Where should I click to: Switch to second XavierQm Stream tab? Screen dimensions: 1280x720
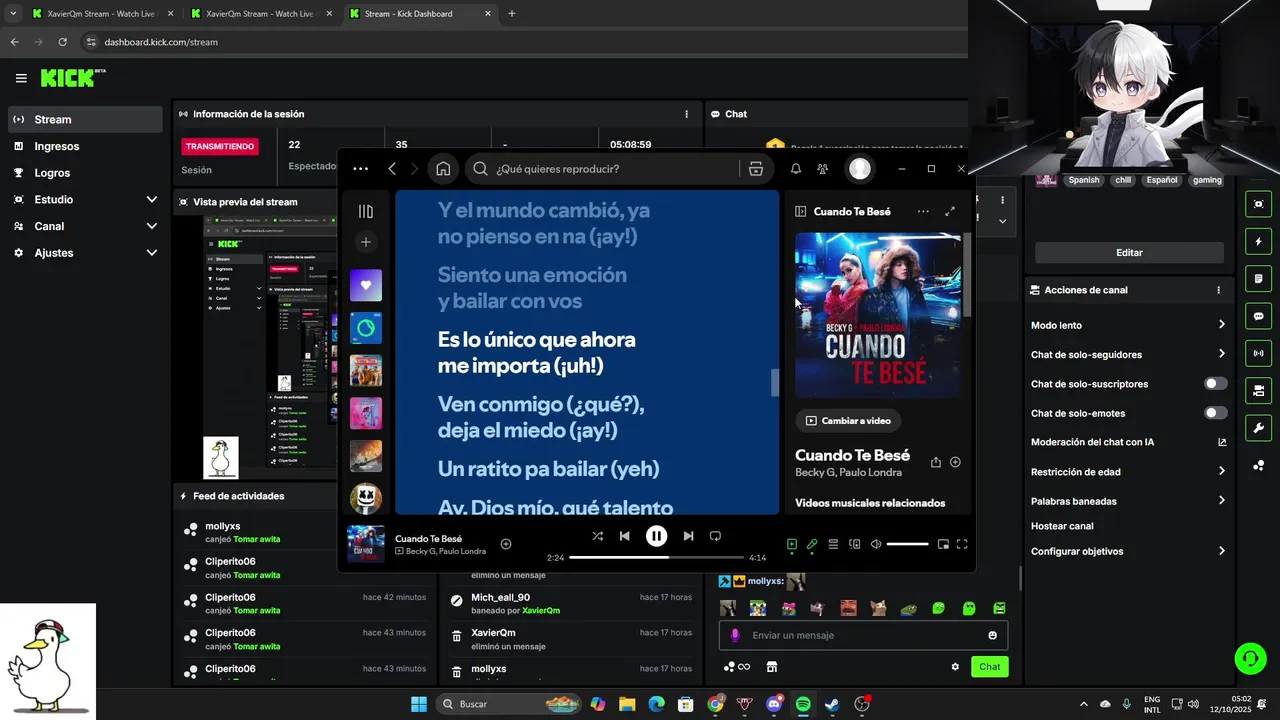260,14
